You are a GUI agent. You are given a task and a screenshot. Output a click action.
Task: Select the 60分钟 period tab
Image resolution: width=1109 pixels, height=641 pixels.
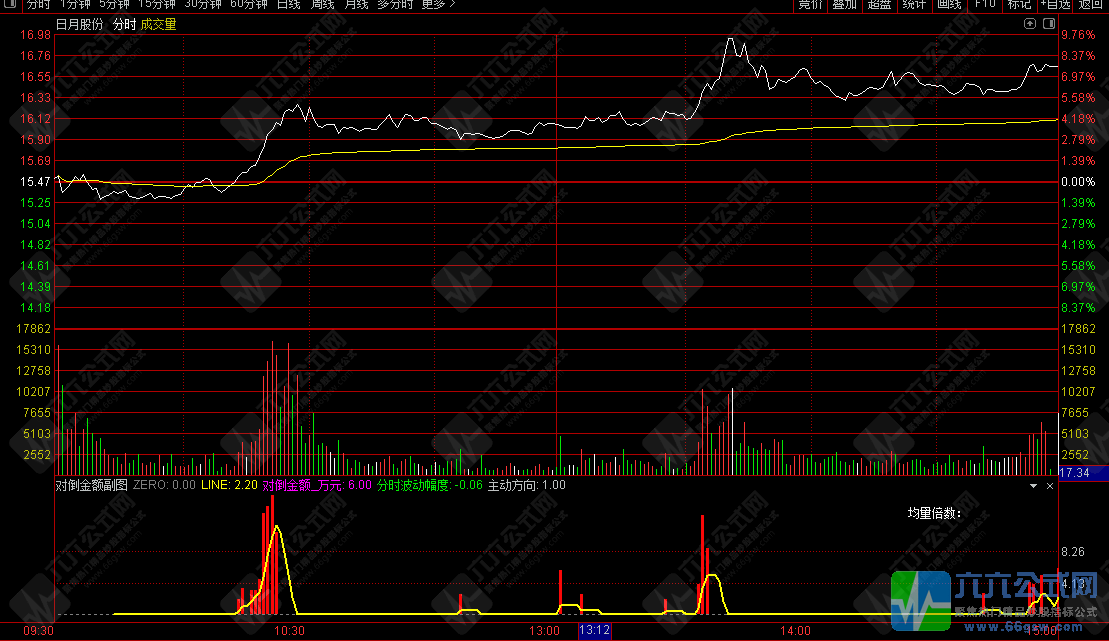click(249, 5)
